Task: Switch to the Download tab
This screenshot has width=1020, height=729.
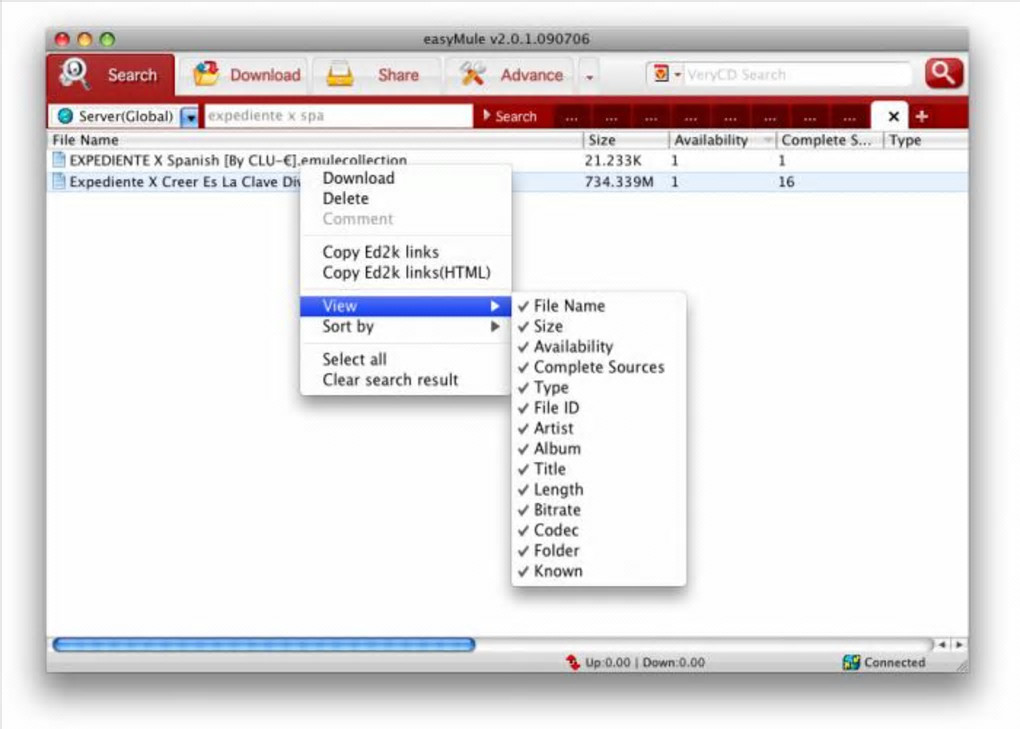Action: (246, 75)
